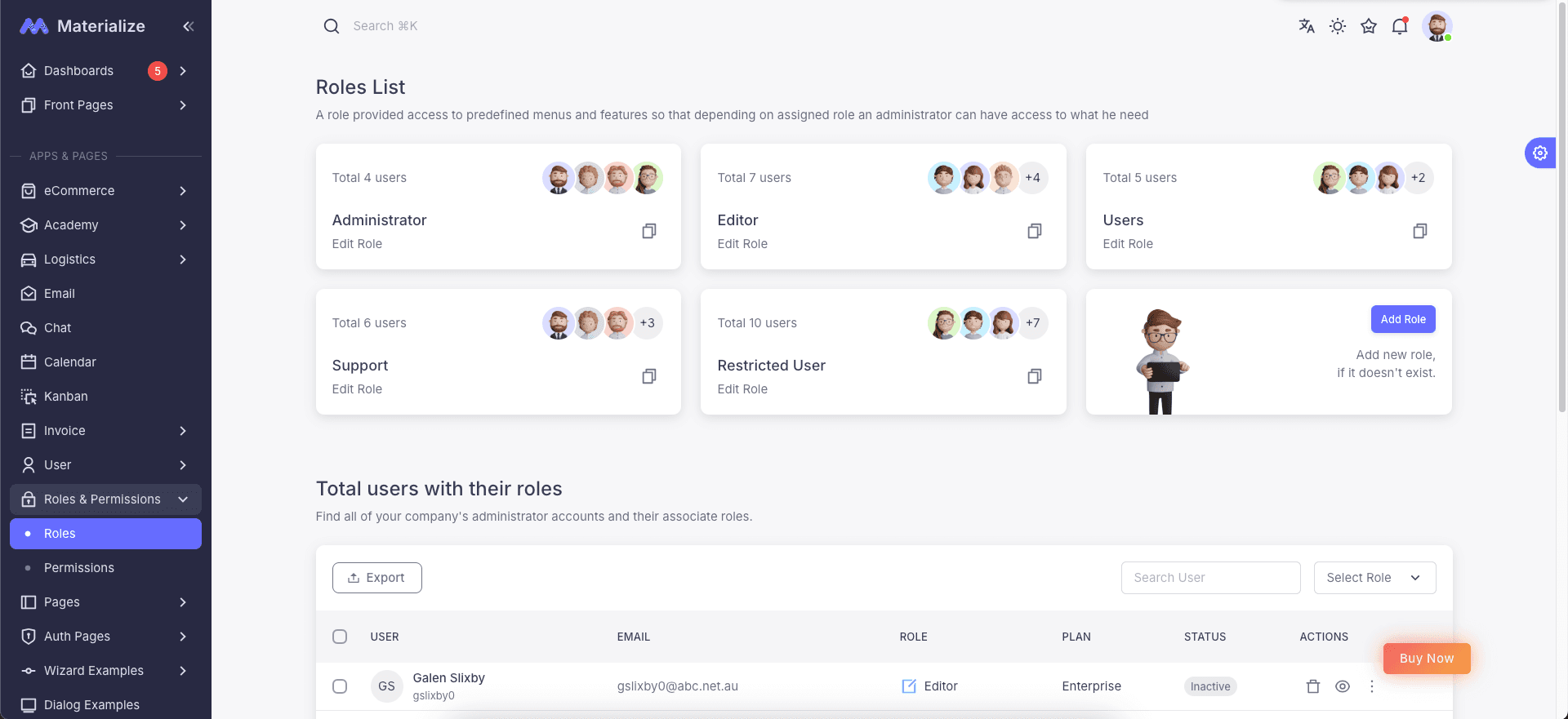Viewport: 1568px width, 719px height.
Task: Open more actions for Galen Slixby
Action: pyautogui.click(x=1372, y=686)
